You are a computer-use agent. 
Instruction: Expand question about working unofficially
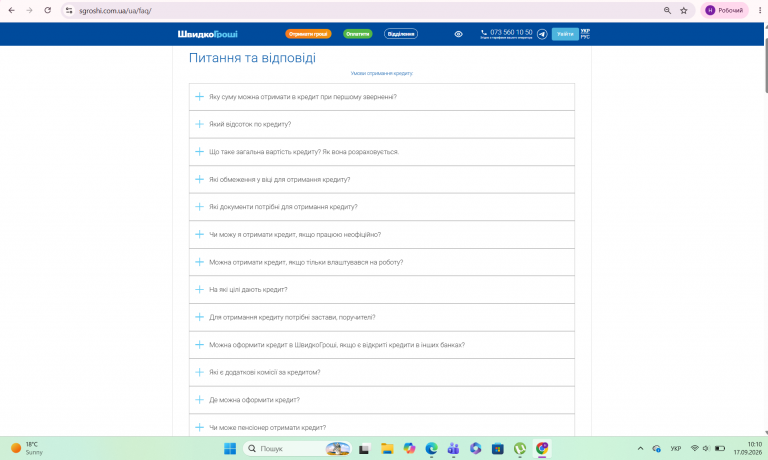(382, 234)
